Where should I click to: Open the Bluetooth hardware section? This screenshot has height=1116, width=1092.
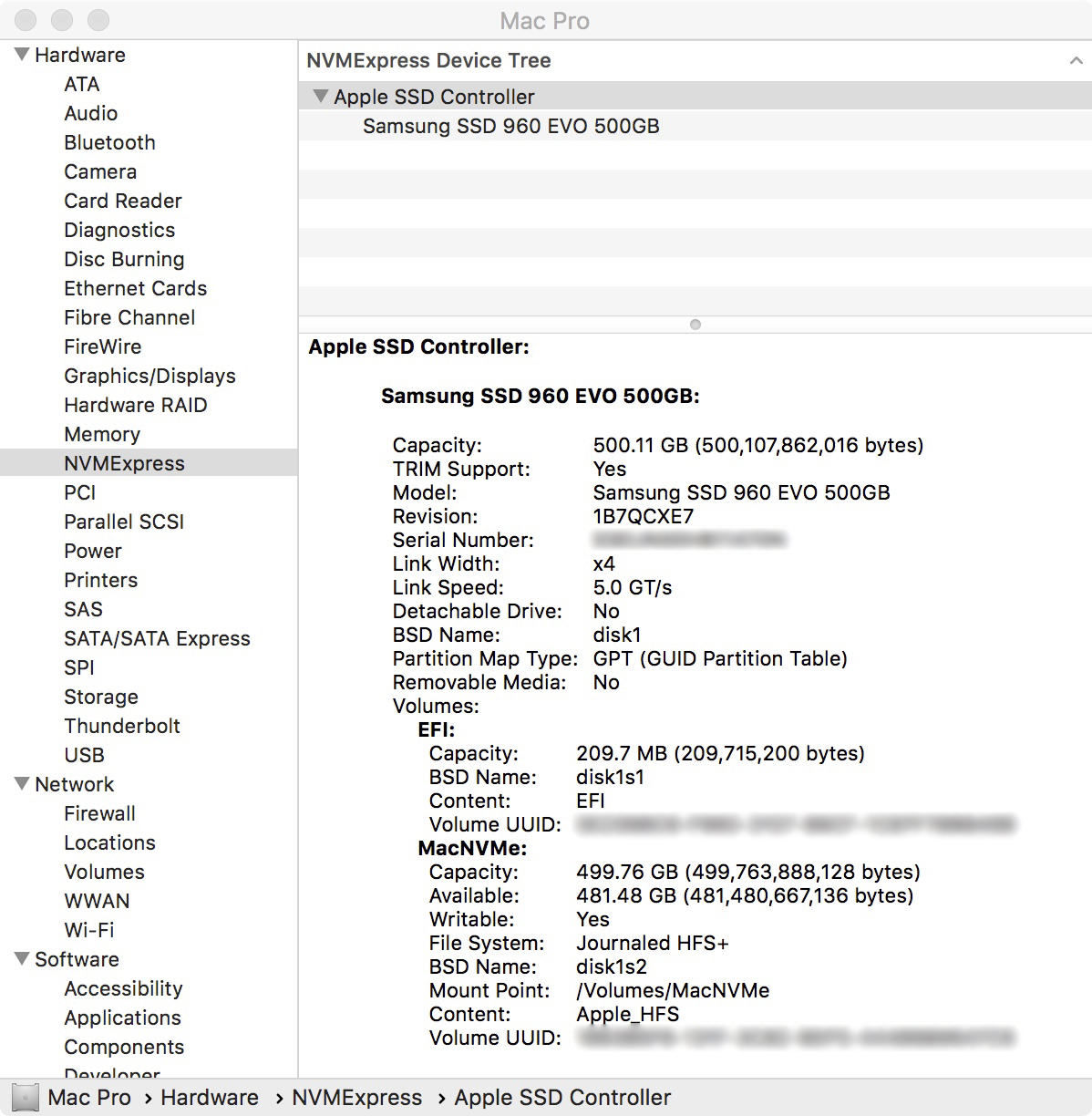(109, 142)
